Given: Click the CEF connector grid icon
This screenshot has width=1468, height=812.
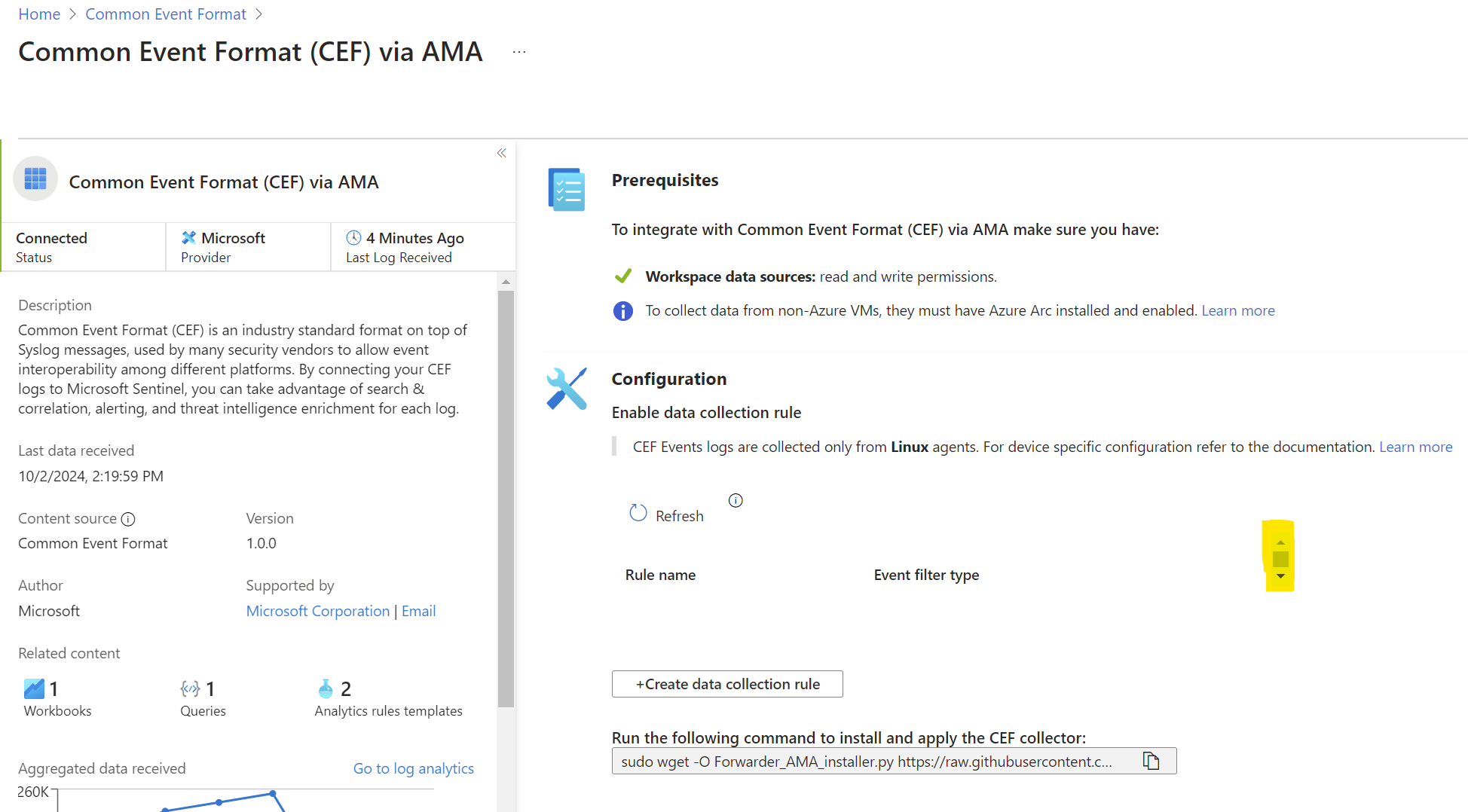Looking at the screenshot, I should click(x=35, y=179).
